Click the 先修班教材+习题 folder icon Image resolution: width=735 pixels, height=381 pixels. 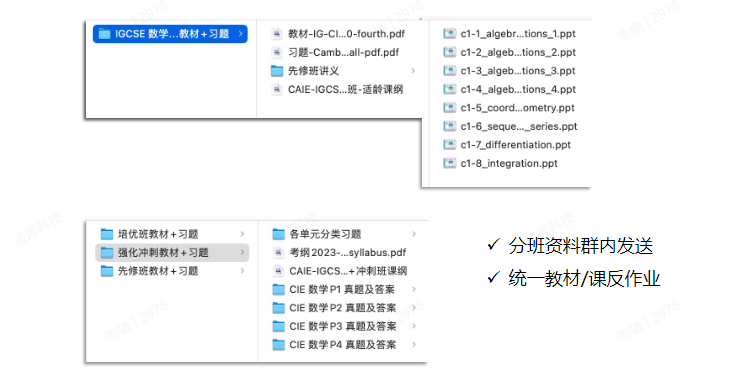[x=107, y=271]
